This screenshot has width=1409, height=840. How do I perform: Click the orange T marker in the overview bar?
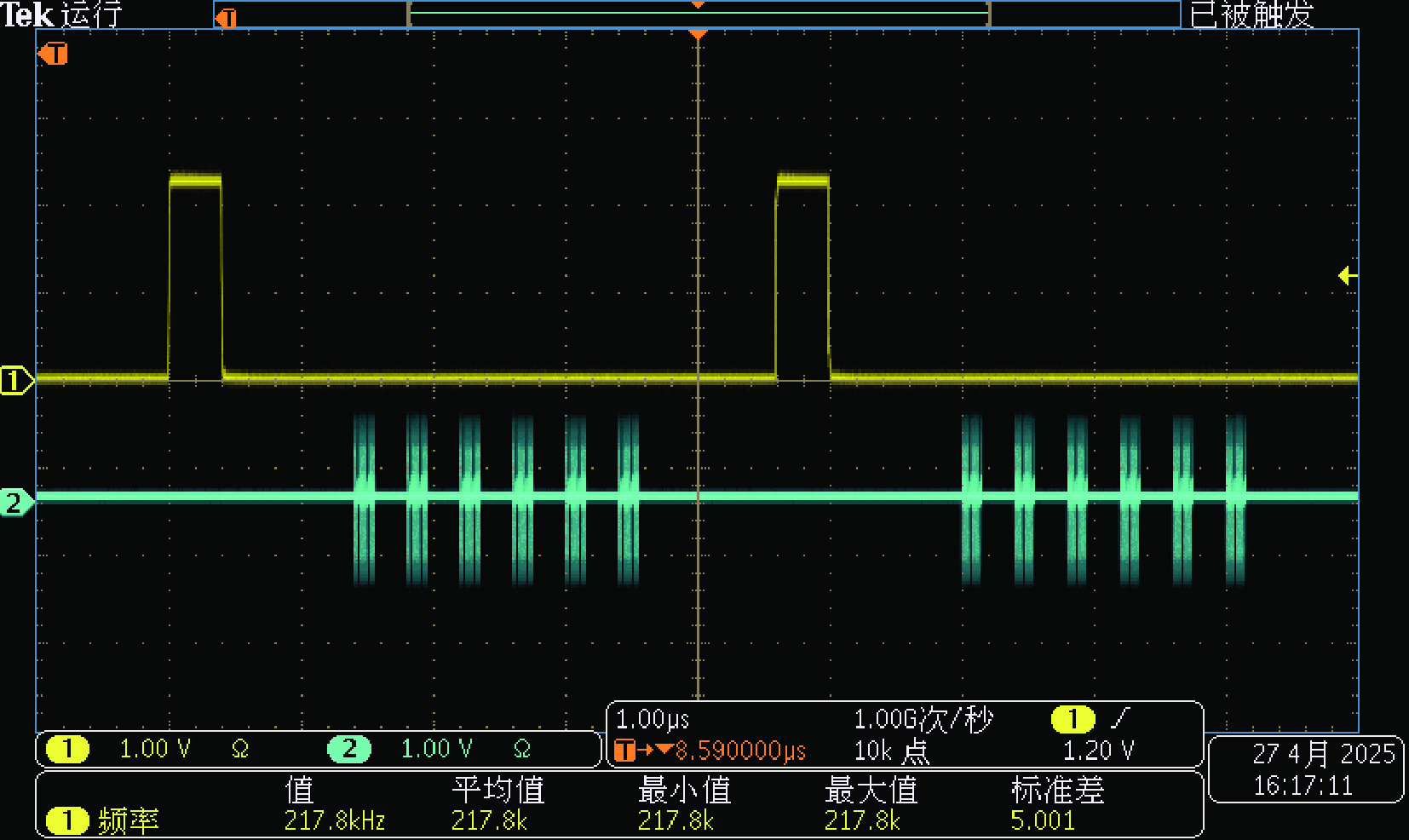click(x=226, y=17)
